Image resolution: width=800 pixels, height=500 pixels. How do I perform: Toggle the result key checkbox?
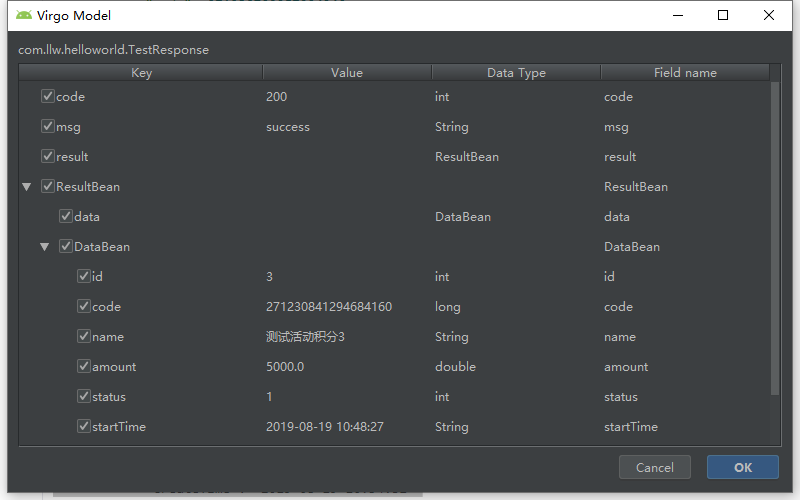coord(47,156)
